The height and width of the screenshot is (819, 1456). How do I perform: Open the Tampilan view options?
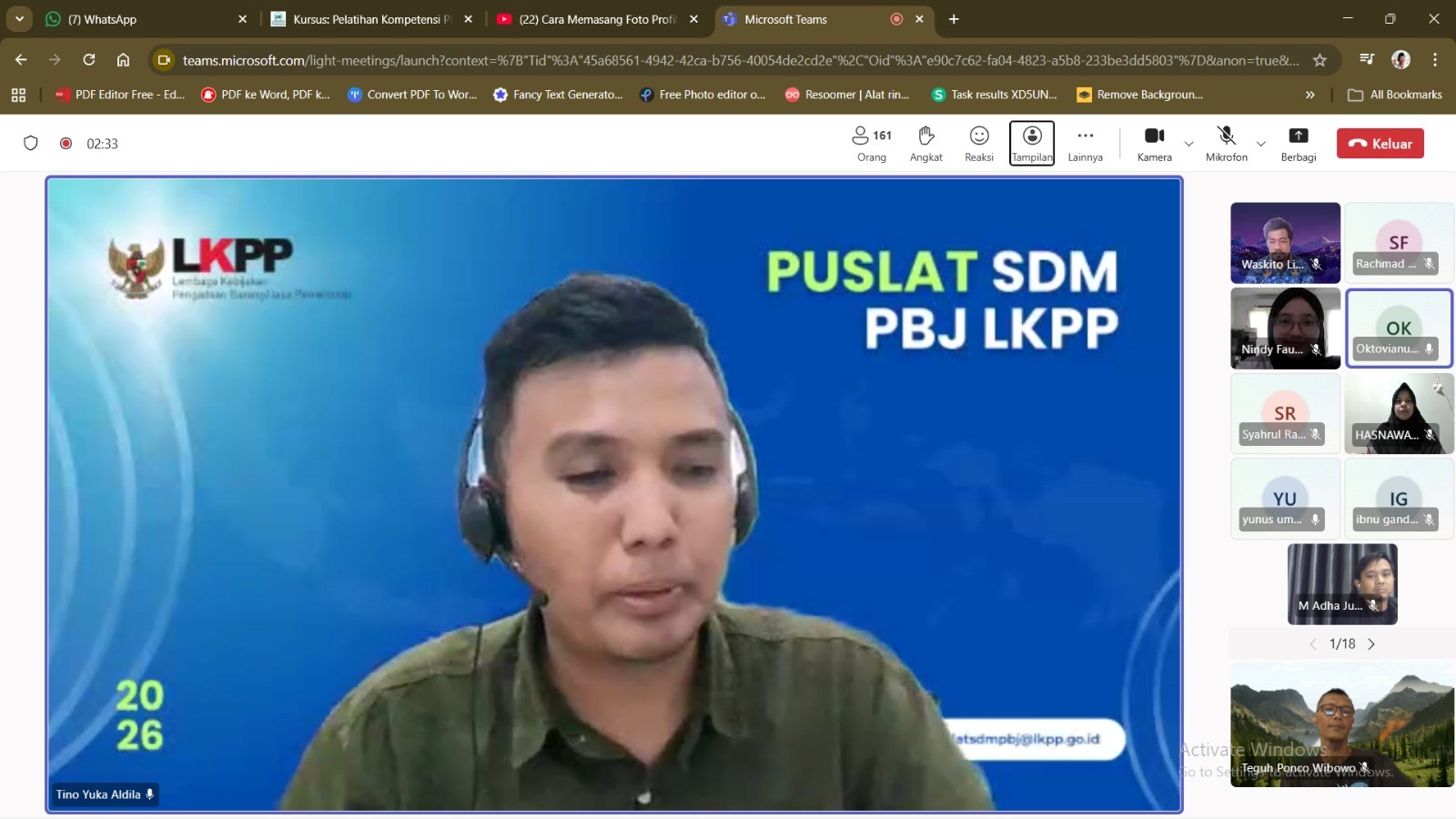click(1032, 143)
